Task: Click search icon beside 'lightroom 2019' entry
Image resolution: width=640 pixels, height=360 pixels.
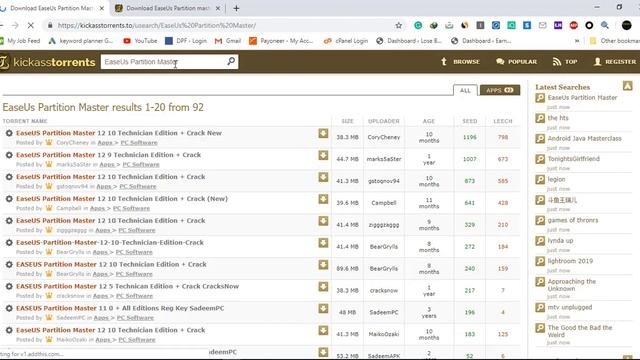Action: (x=540, y=261)
